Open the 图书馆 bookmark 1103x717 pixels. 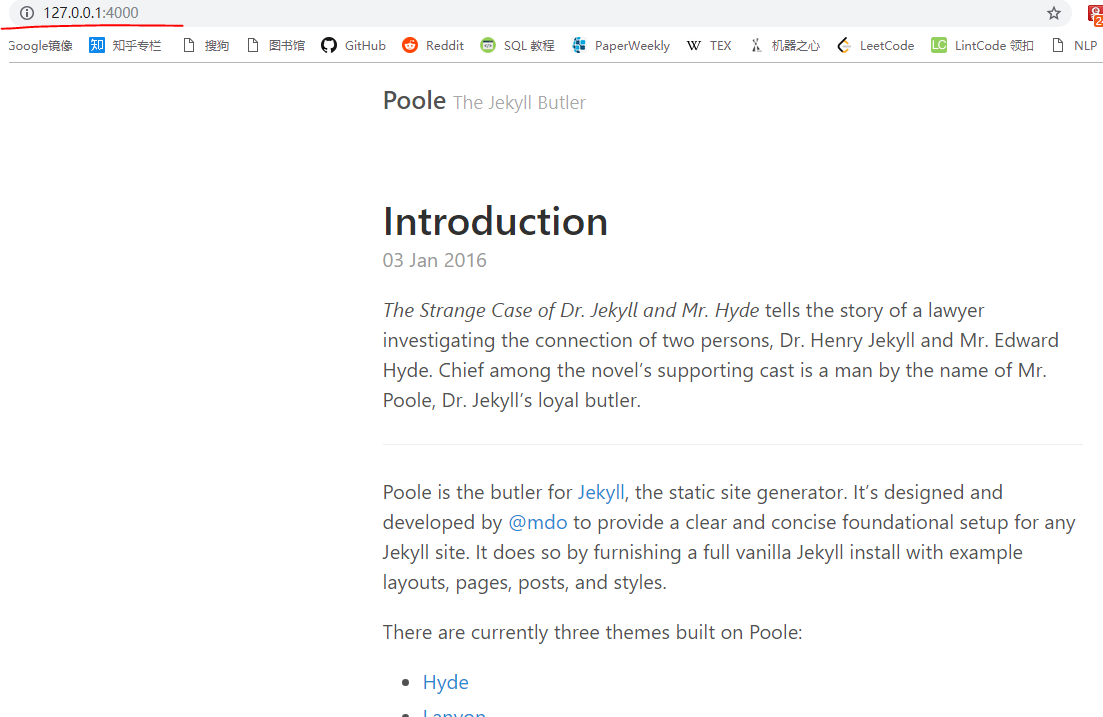click(x=276, y=46)
